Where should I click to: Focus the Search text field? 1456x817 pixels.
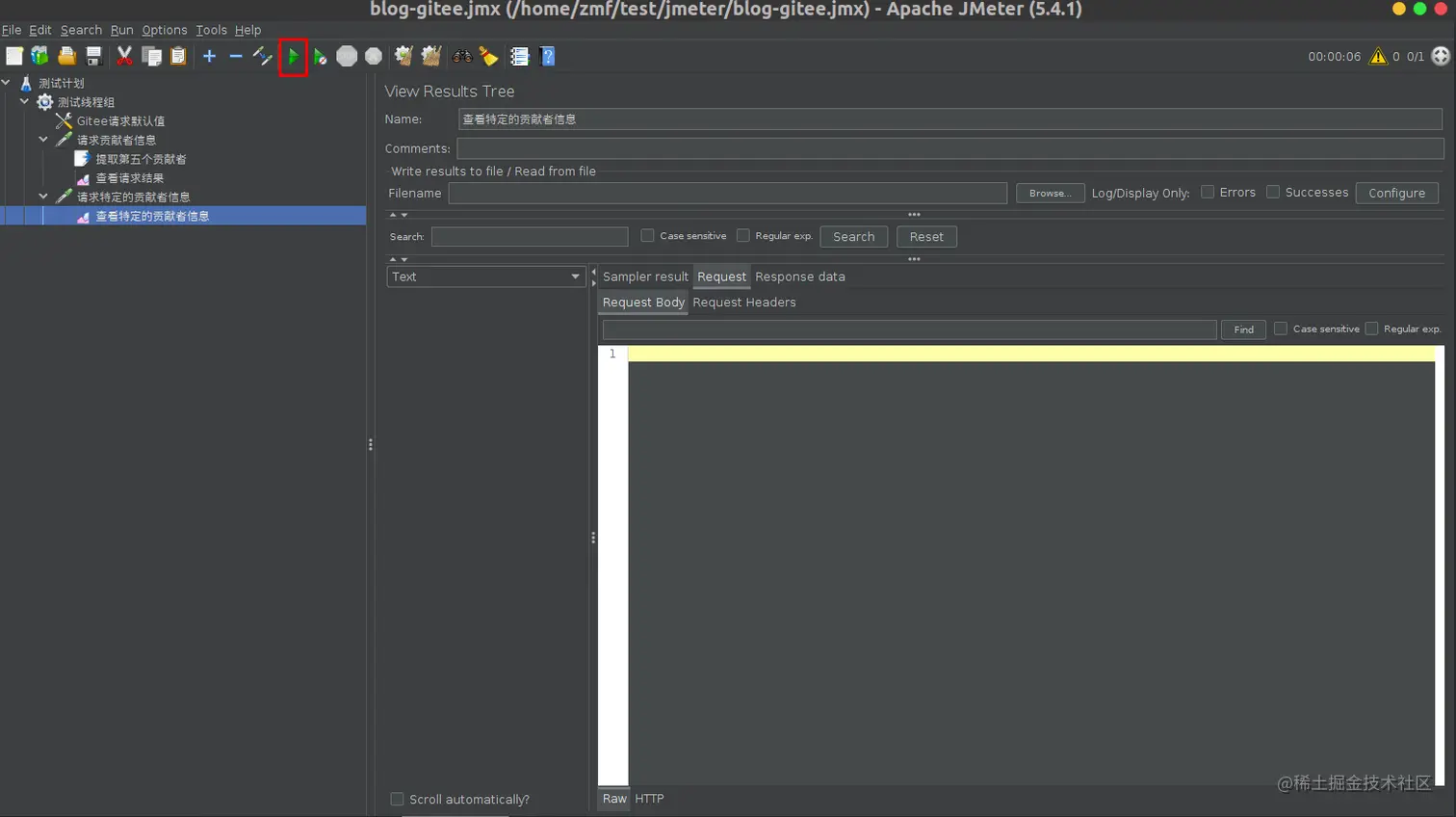tap(530, 237)
